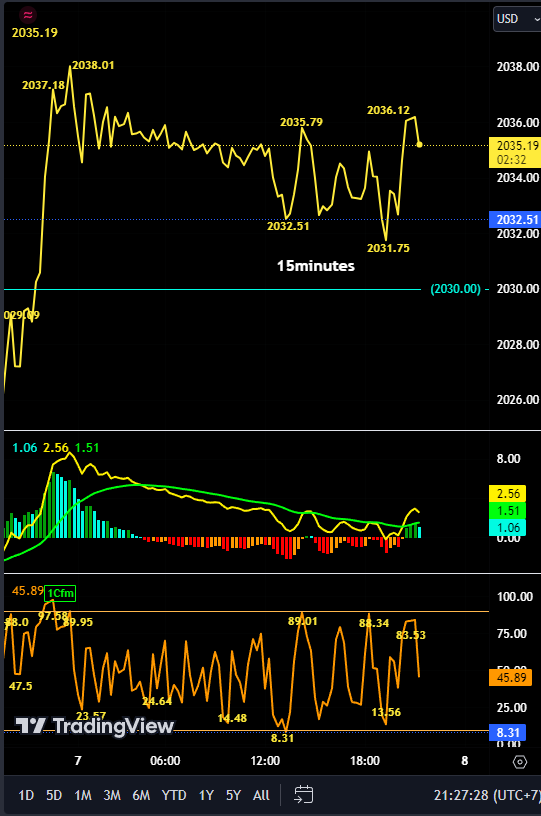
Task: Select the 5D time range
Action: tap(54, 795)
